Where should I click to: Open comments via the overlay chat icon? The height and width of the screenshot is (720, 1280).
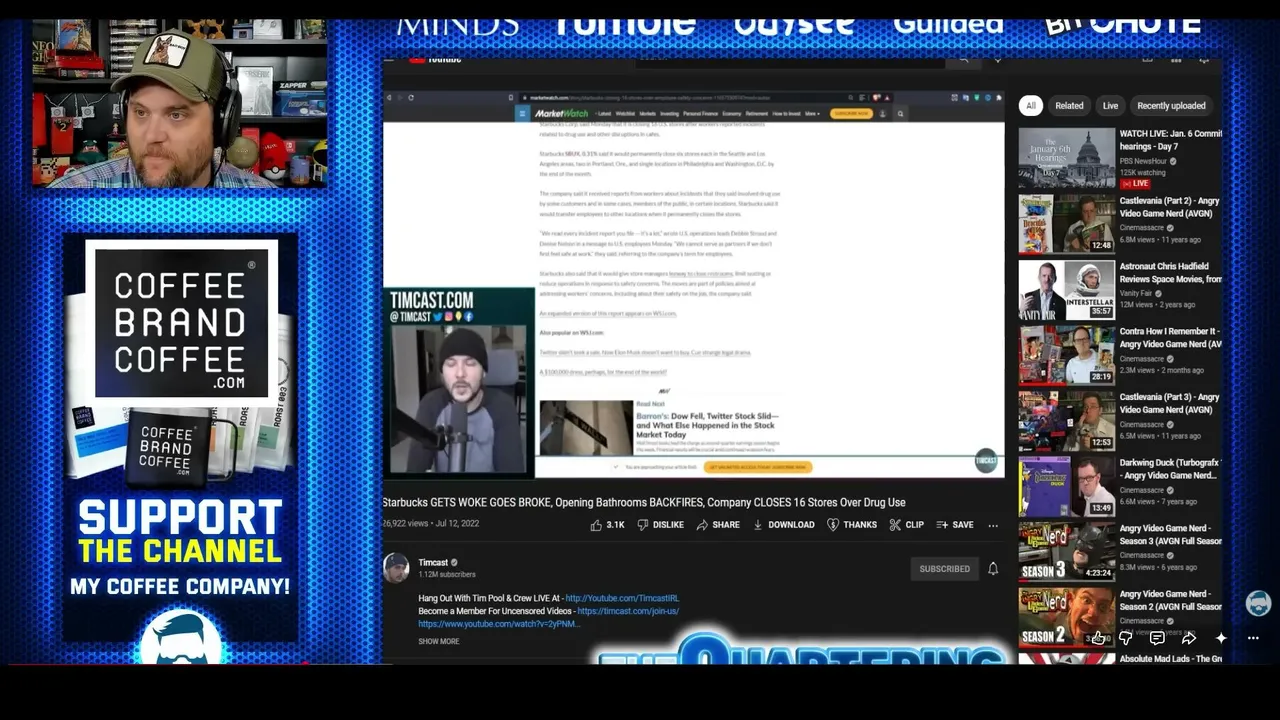point(1157,638)
